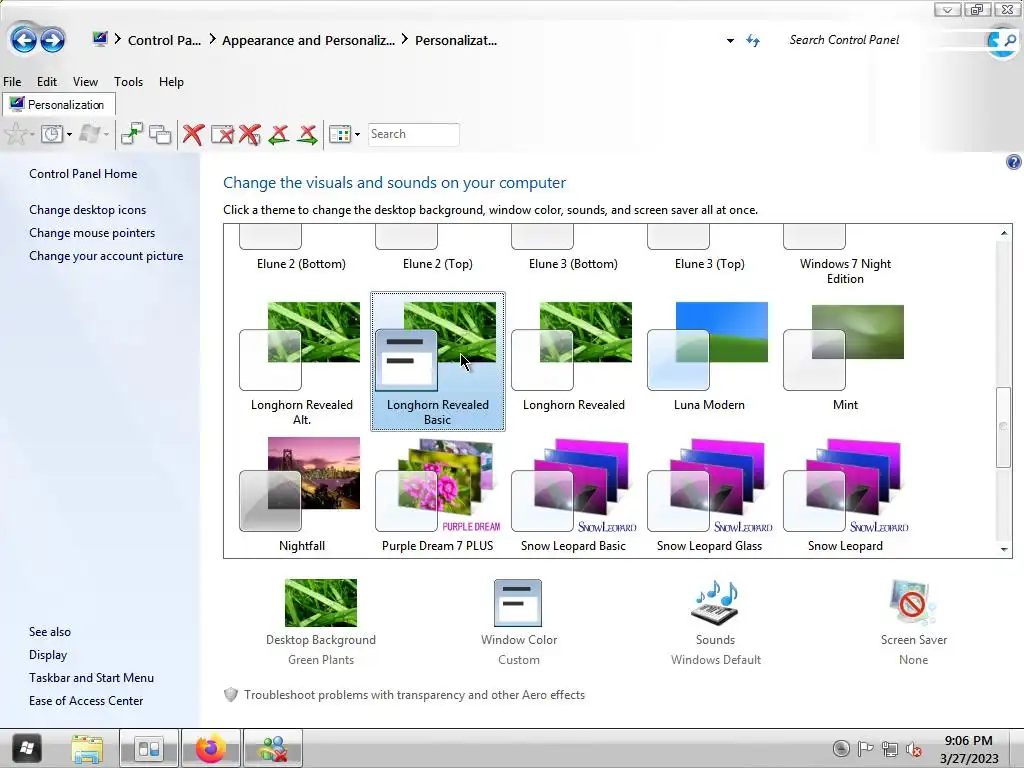
Task: Select the Snow Leopard Basic theme
Action: tap(573, 495)
